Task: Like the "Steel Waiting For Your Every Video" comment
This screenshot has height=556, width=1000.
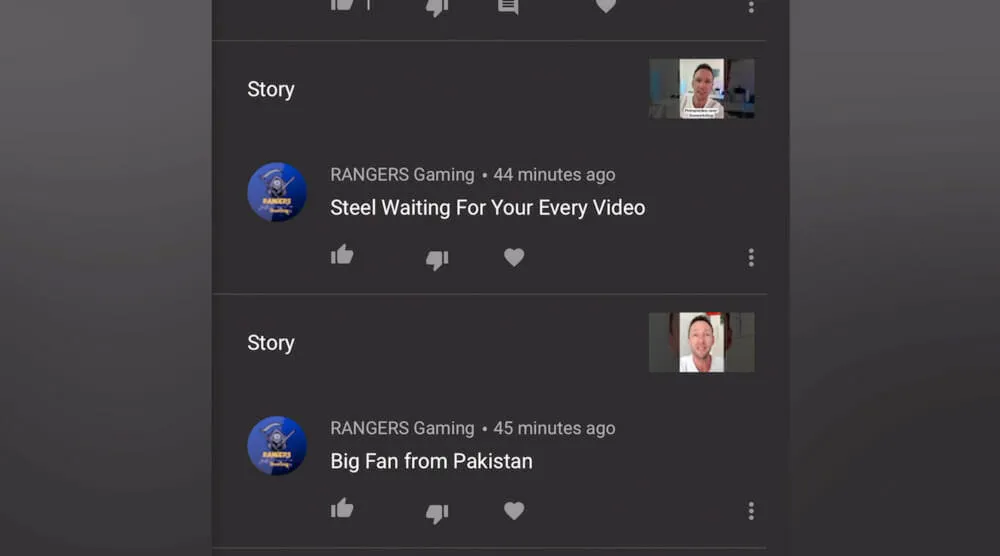Action: tap(342, 256)
